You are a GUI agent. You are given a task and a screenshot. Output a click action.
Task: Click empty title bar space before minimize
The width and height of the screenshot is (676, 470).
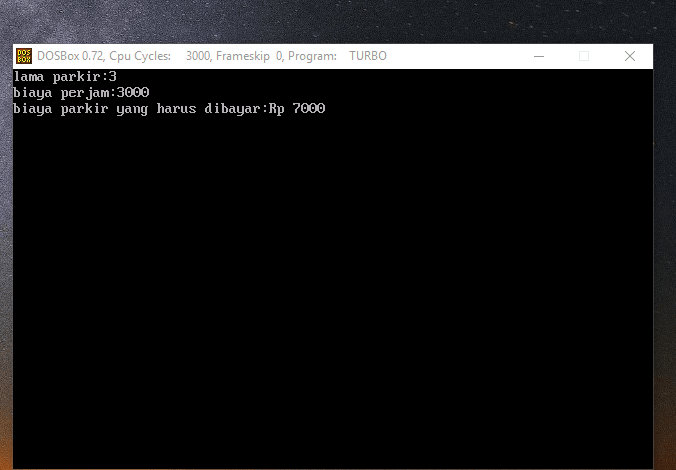(x=450, y=56)
